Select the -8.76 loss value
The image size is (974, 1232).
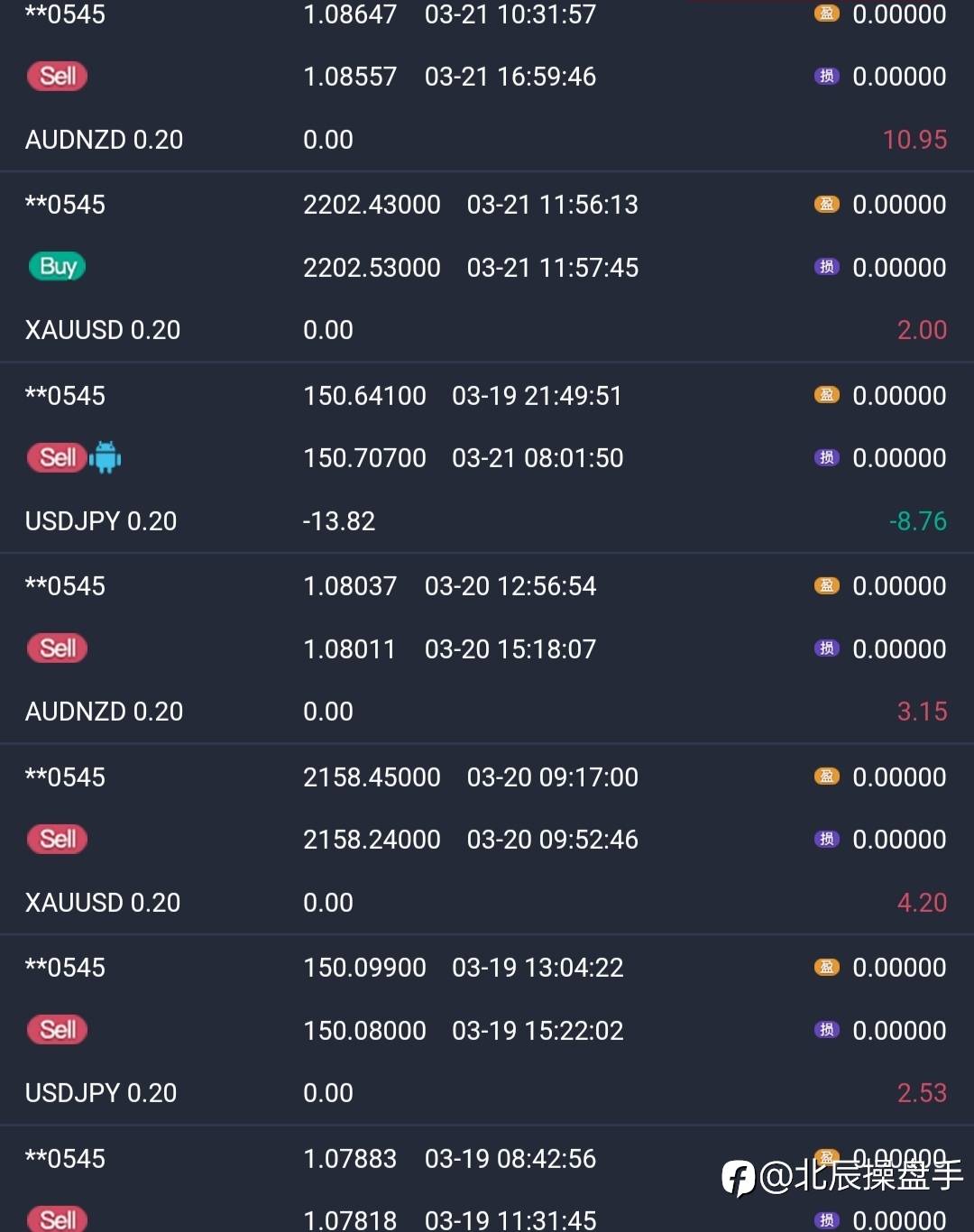(917, 521)
